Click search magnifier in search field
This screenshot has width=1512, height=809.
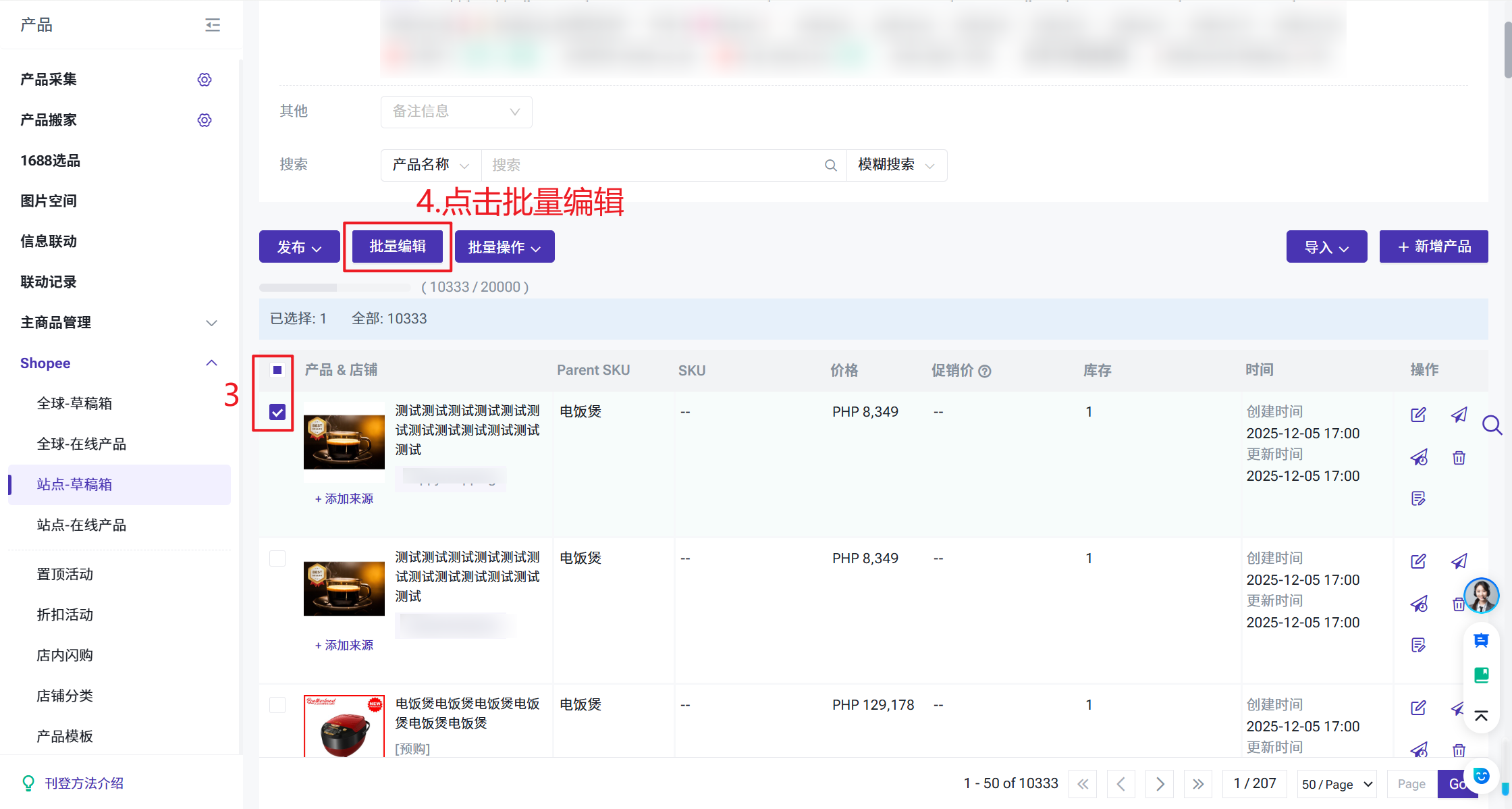[830, 165]
